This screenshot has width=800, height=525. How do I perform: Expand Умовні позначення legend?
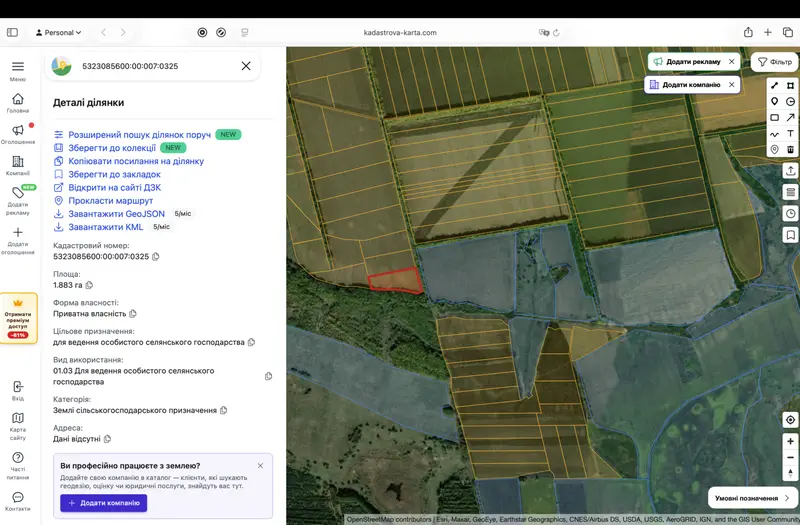tap(752, 498)
